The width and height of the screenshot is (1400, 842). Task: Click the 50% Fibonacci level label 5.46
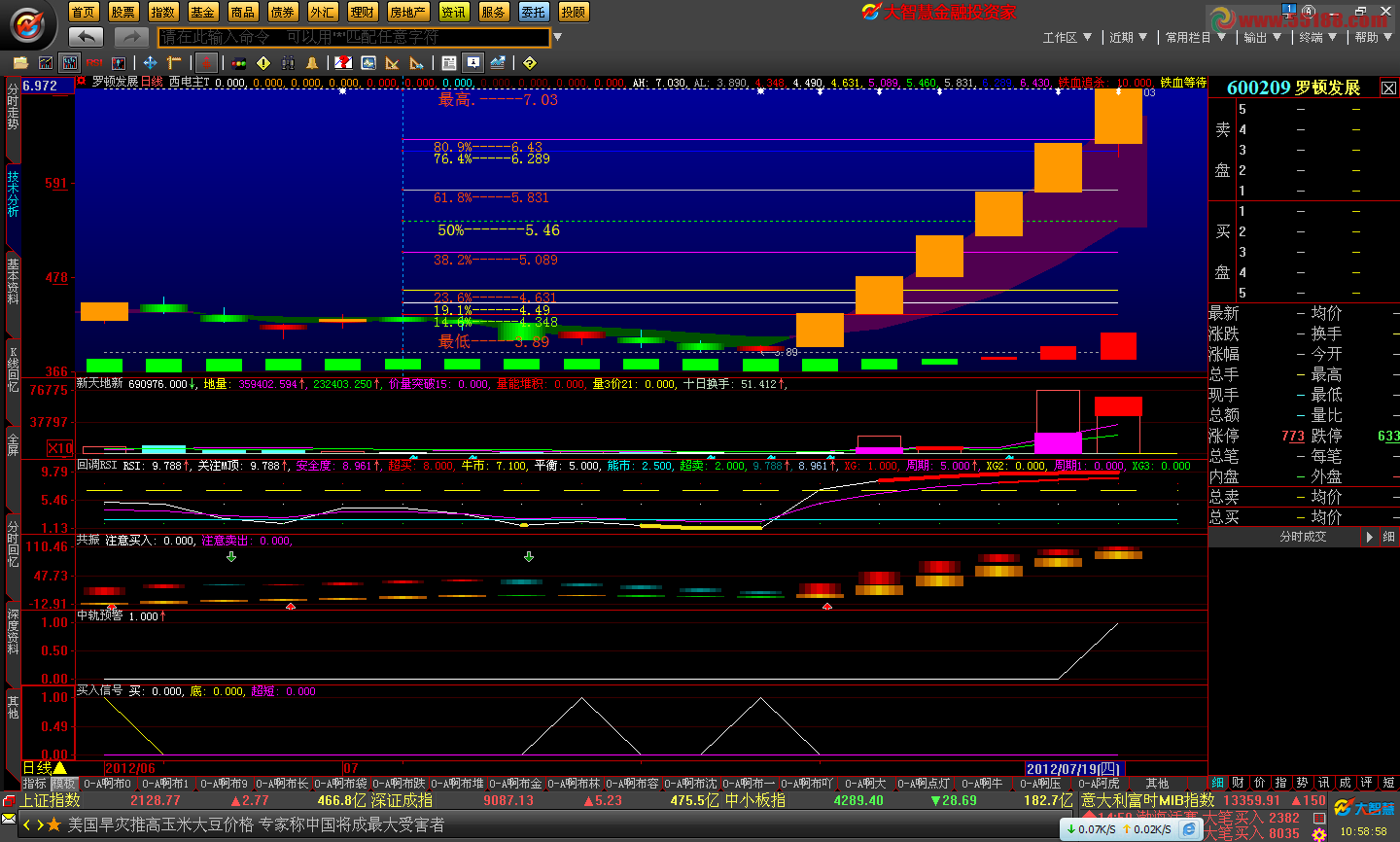[498, 230]
